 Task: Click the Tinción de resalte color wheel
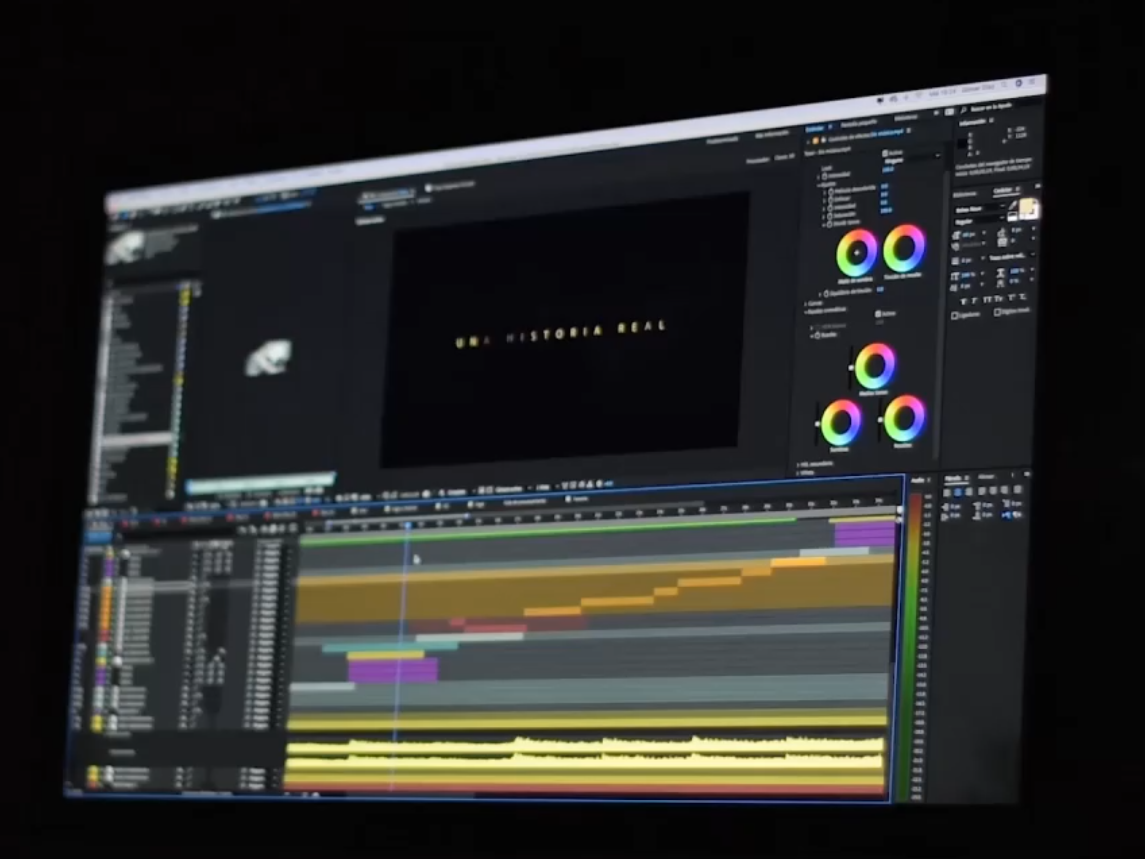point(905,248)
